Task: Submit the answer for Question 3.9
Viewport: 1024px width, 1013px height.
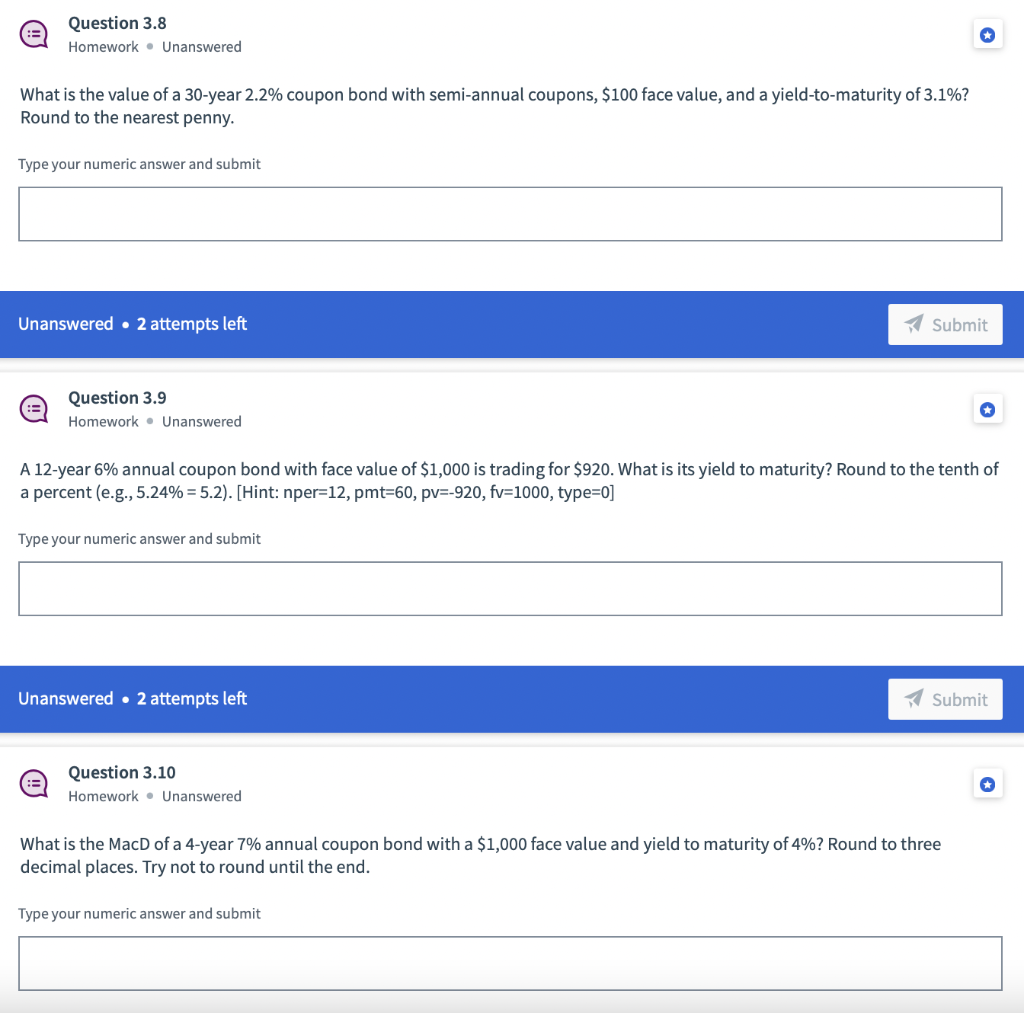Action: tap(945, 699)
